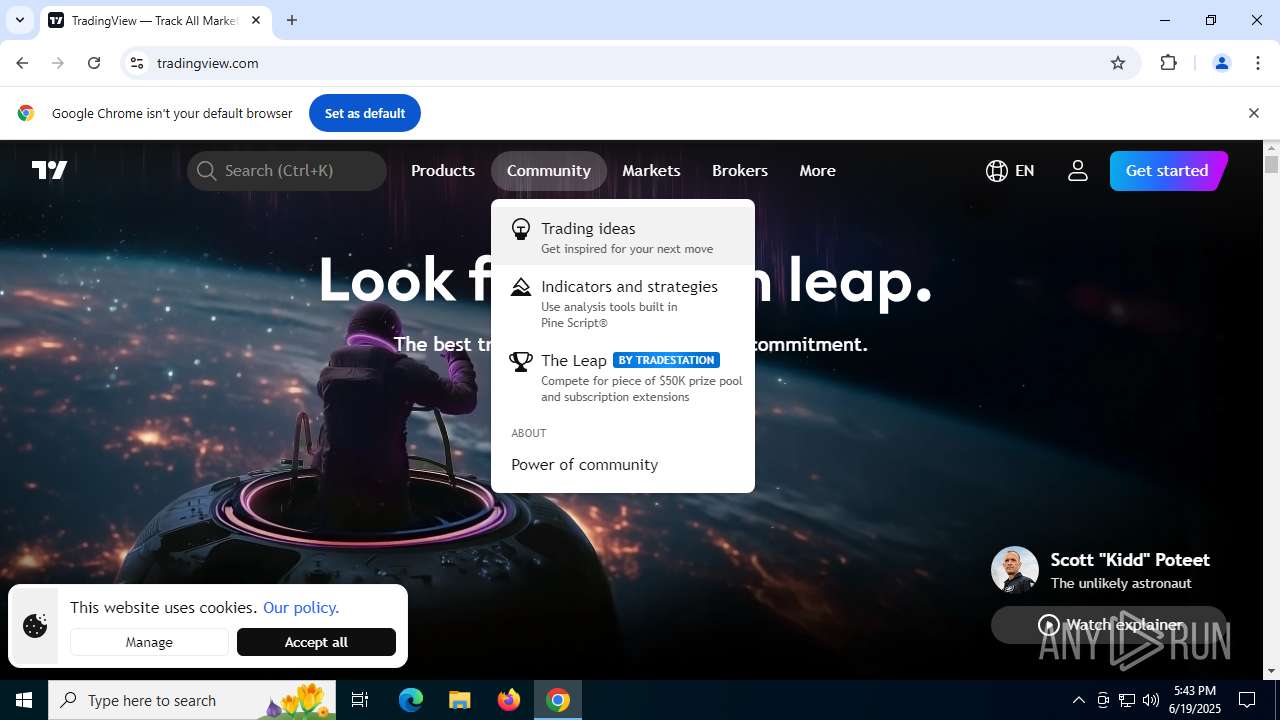Open the language globe icon
The height and width of the screenshot is (720, 1280).
tap(996, 171)
